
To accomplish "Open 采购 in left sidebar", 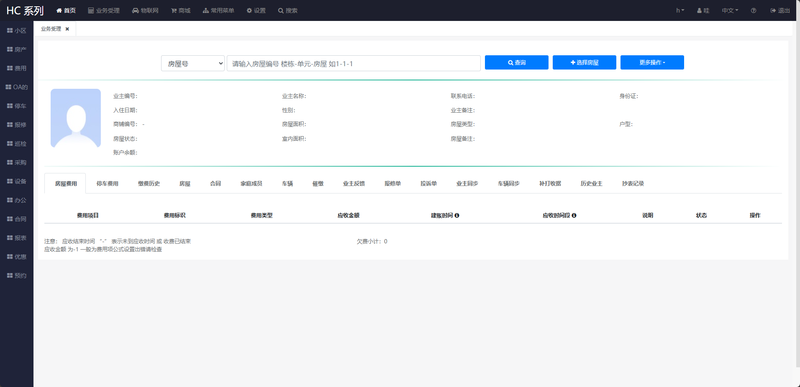I will pyautogui.click(x=17, y=163).
